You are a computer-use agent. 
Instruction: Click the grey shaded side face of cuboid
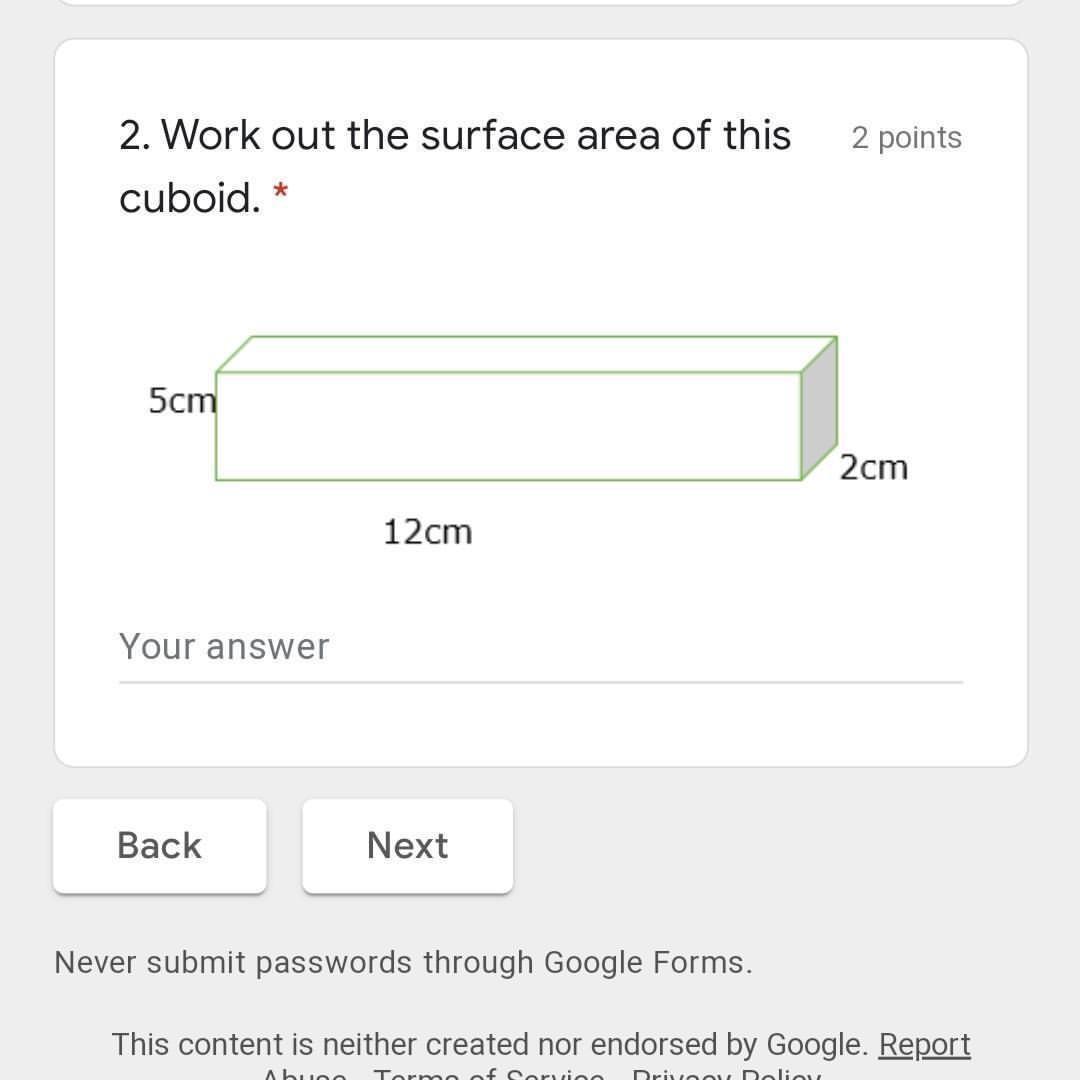pos(819,410)
